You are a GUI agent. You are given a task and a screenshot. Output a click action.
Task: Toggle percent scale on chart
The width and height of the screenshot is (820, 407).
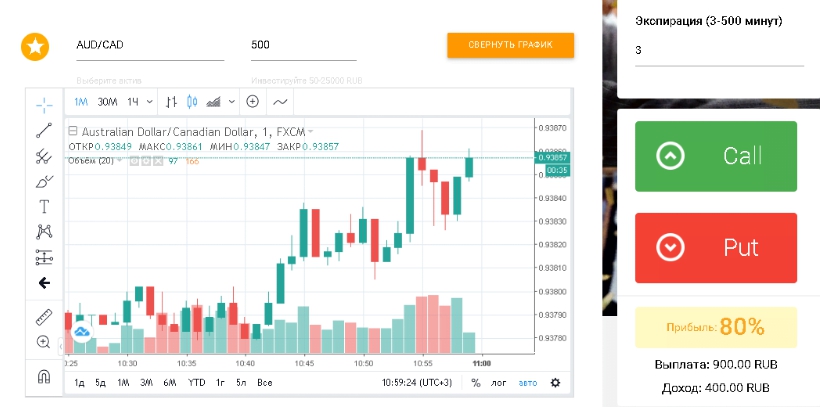[476, 382]
